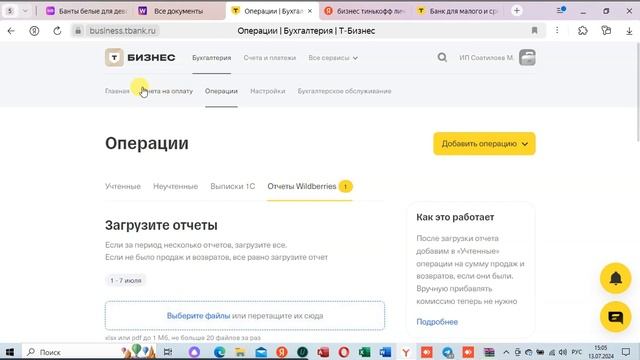This screenshot has height=360, width=640.
Task: Go to Главная subsection
Action: tap(117, 91)
